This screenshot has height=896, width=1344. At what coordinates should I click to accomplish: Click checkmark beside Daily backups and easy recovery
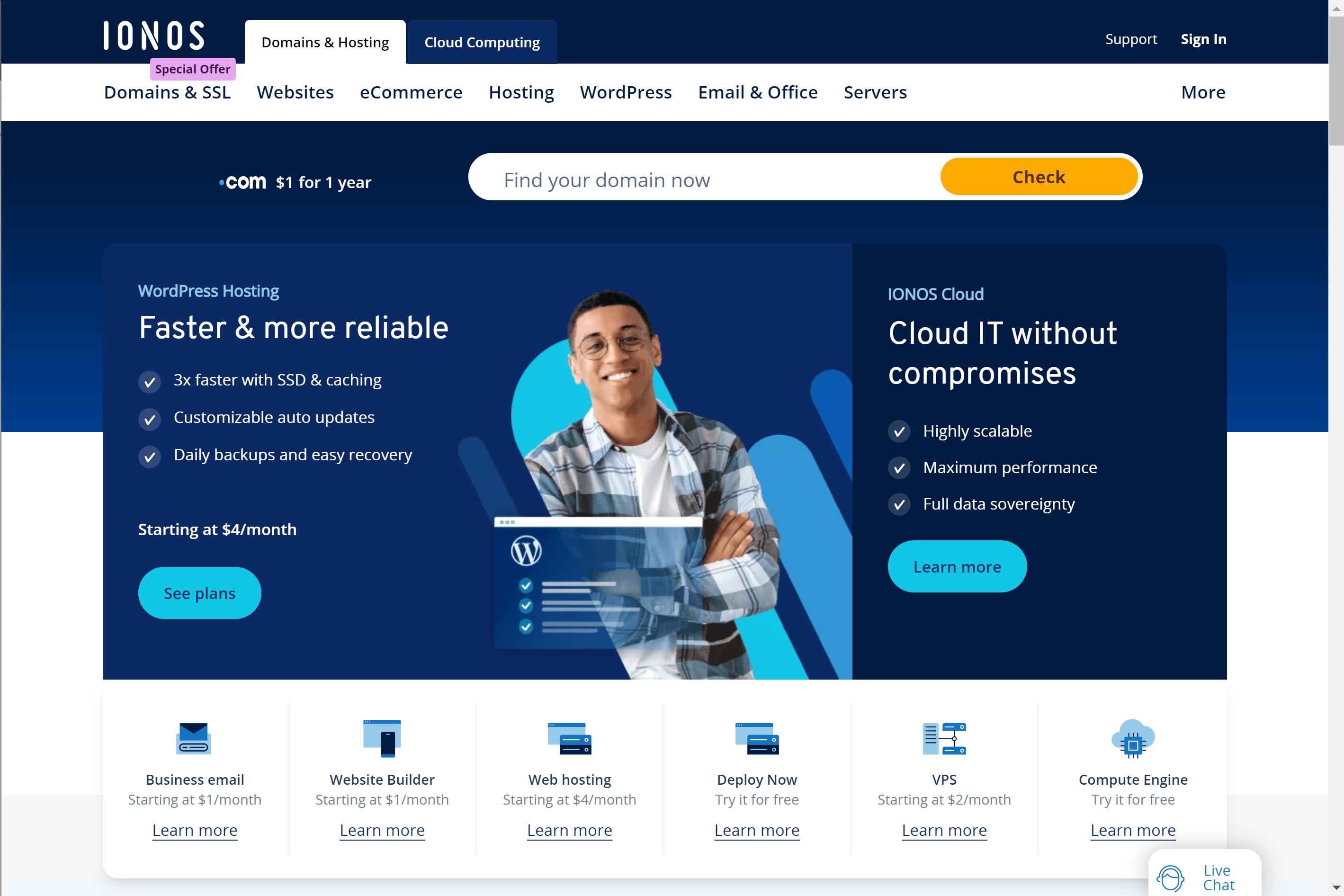pyautogui.click(x=150, y=457)
